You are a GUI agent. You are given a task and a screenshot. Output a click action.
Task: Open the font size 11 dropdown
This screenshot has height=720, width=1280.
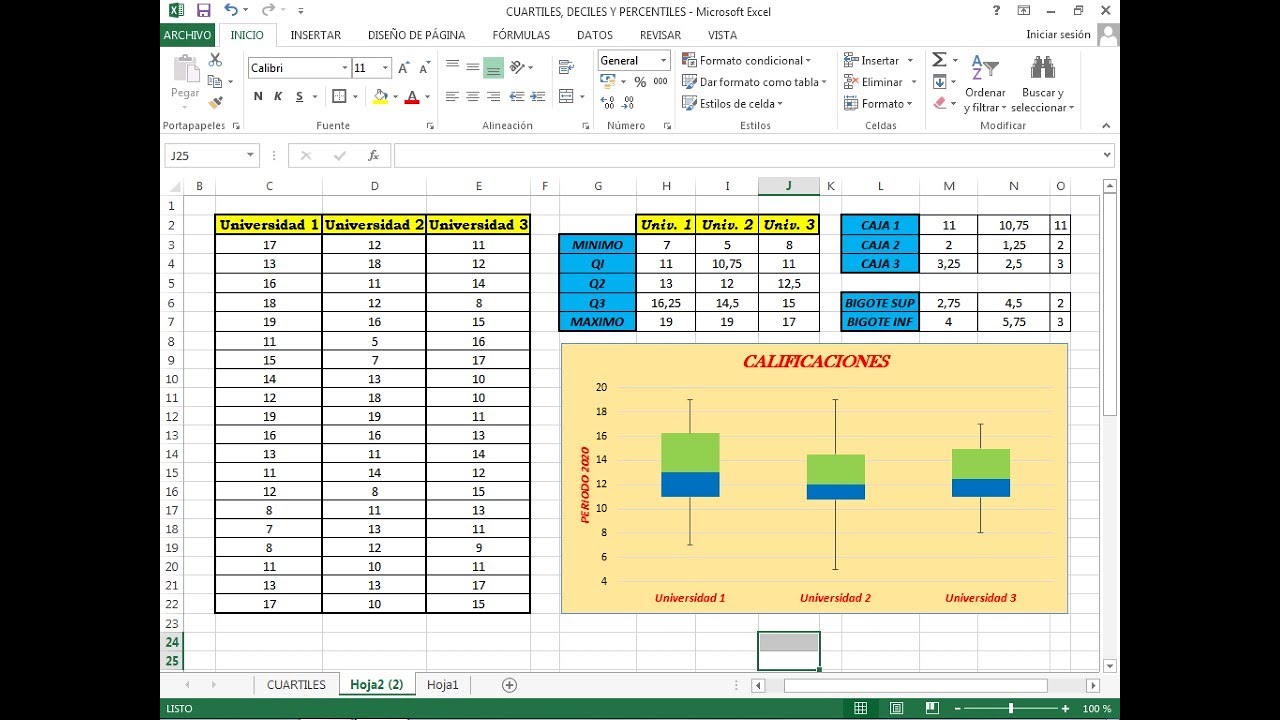387,68
